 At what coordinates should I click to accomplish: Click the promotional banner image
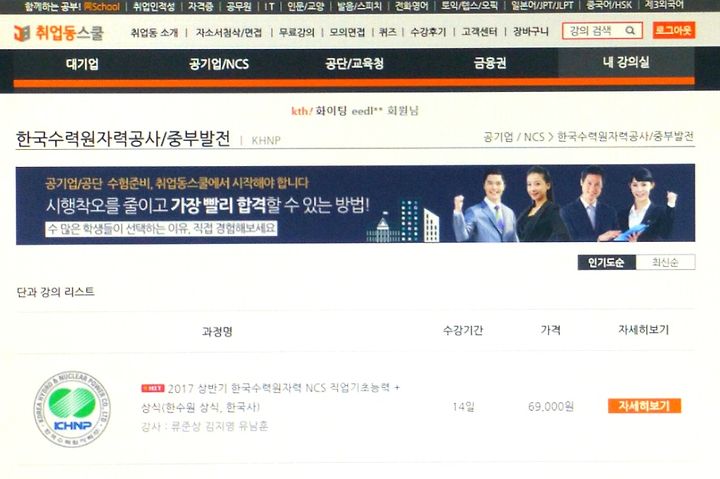coord(355,204)
